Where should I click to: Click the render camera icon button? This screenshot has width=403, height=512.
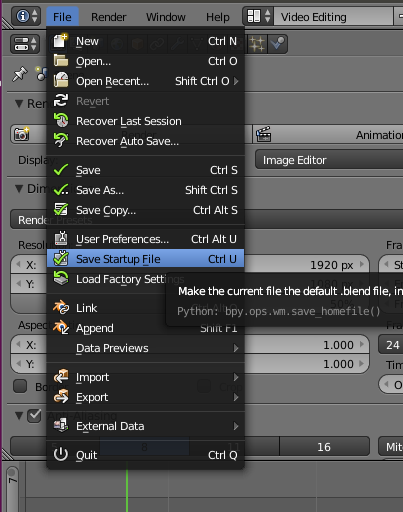click(x=21, y=134)
